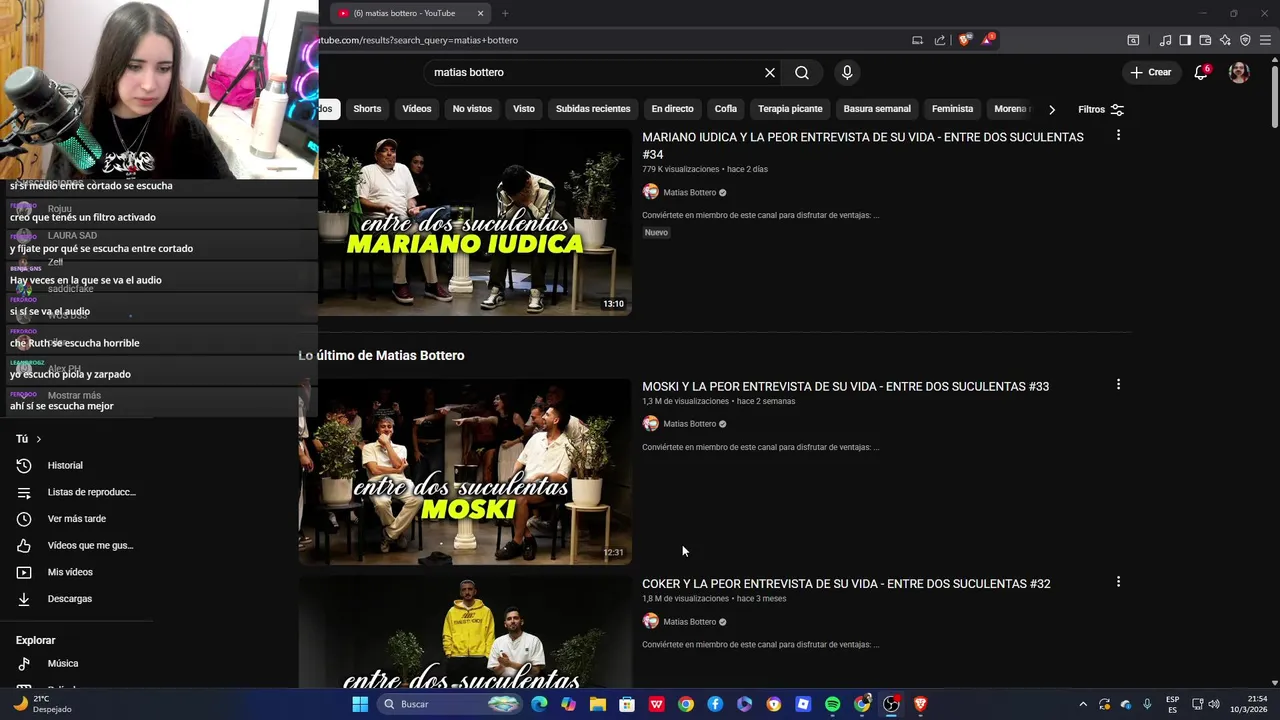Open the tab search icon in the toolbar
This screenshot has width=1280, height=720.
point(1133,40)
